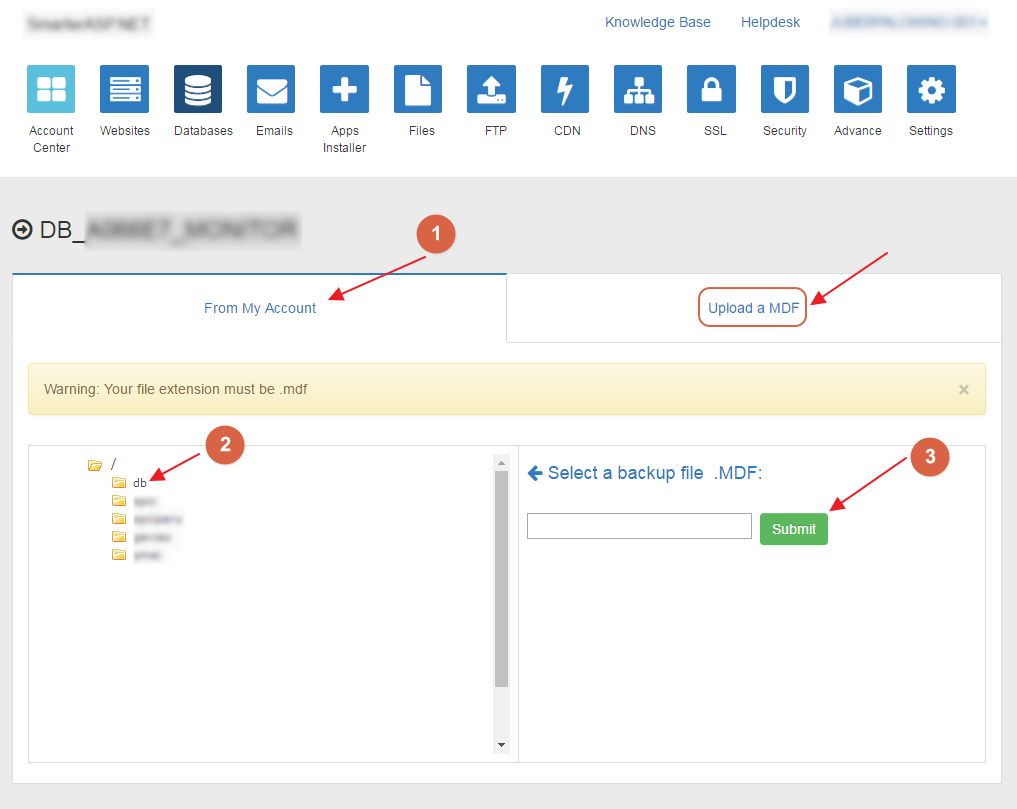Open the CDN lightning icon

pyautogui.click(x=565, y=89)
